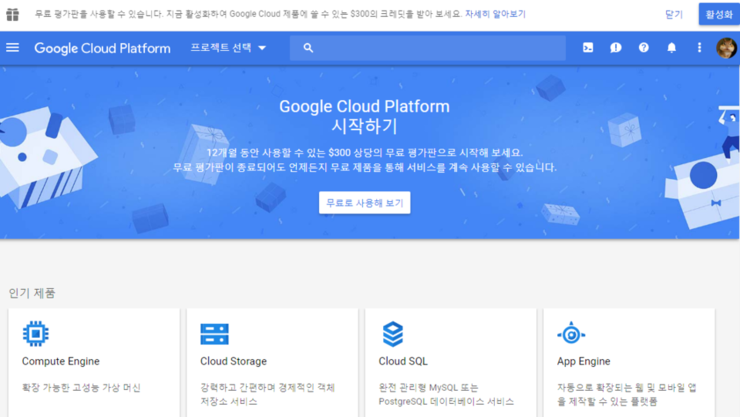Show notifications bell
This screenshot has height=417, width=740.
point(672,48)
